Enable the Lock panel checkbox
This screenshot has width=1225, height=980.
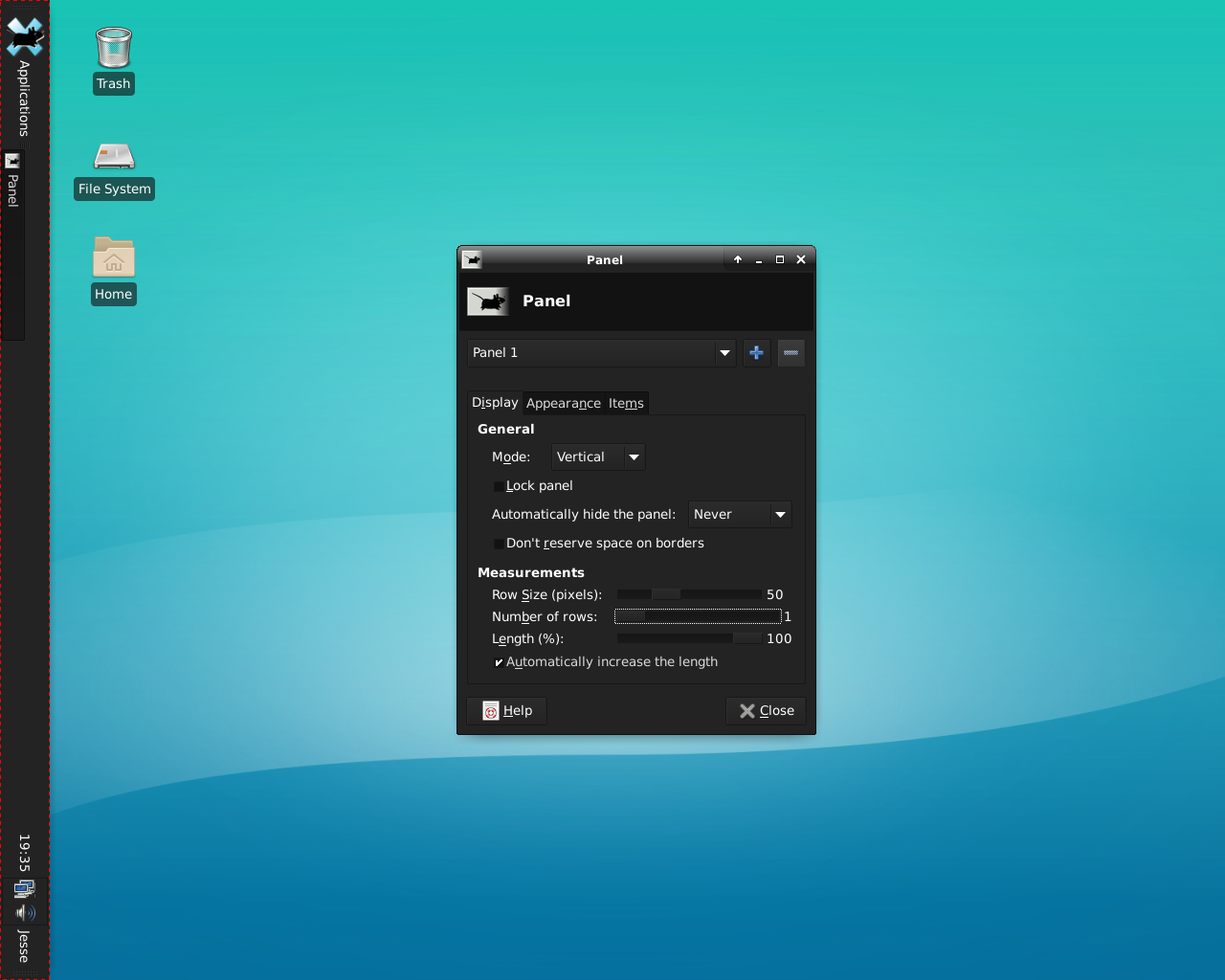click(499, 486)
